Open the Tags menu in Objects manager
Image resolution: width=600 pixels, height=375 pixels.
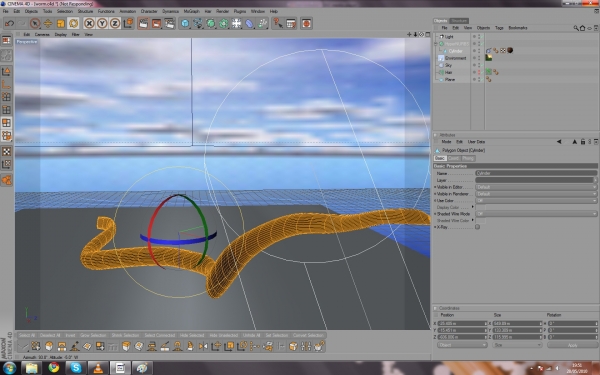[499, 28]
